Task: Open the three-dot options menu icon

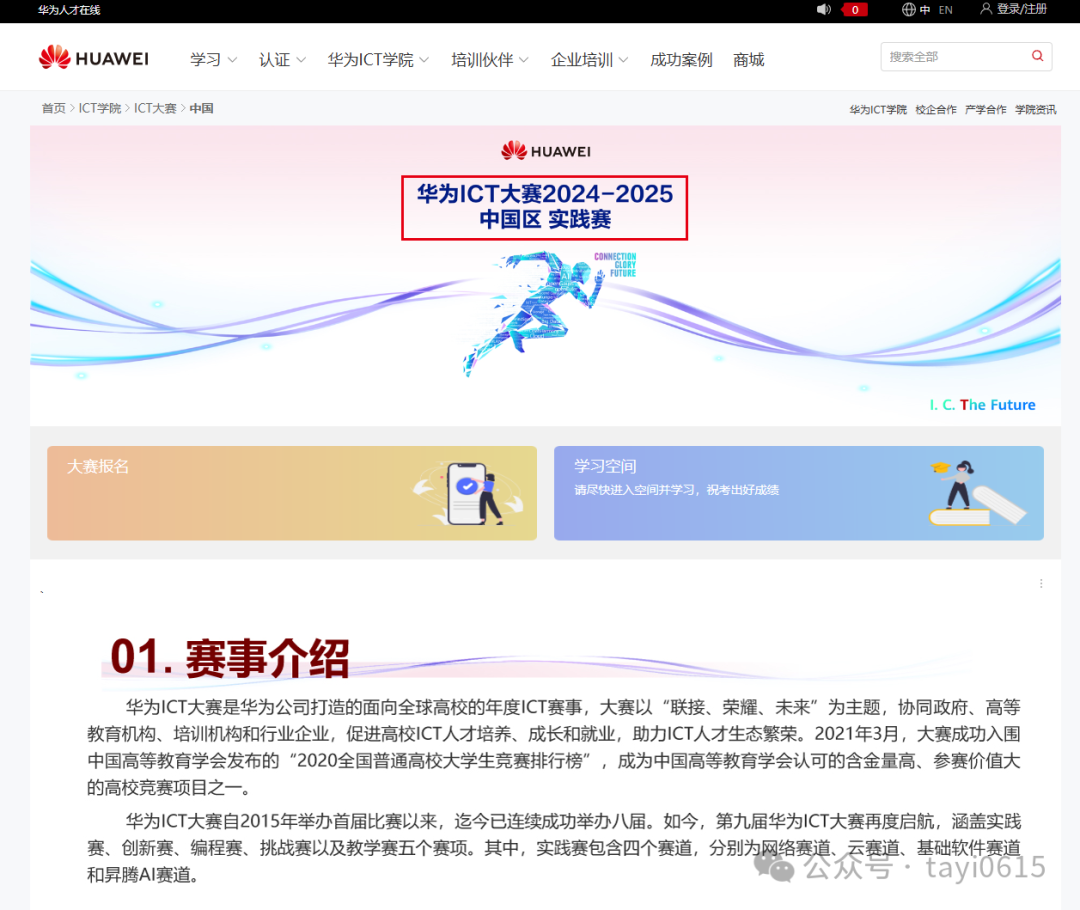Action: [1041, 583]
